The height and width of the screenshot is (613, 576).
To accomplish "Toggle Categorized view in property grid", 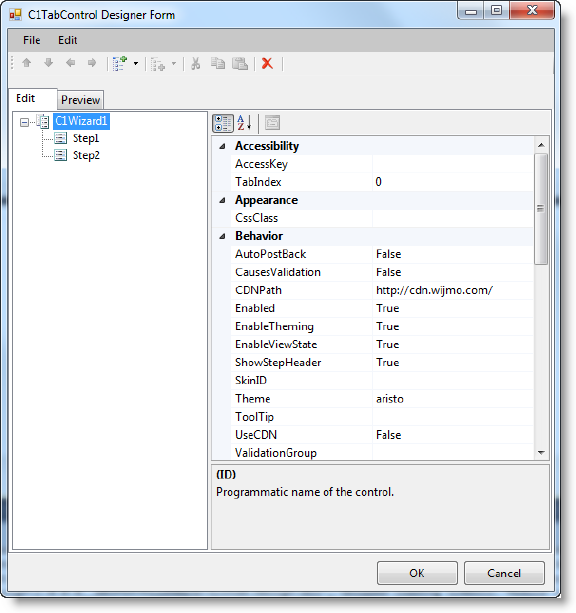I will pos(223,123).
